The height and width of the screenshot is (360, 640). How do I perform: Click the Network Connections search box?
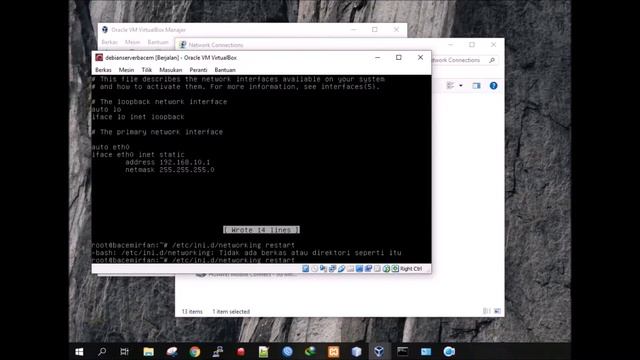(464, 60)
